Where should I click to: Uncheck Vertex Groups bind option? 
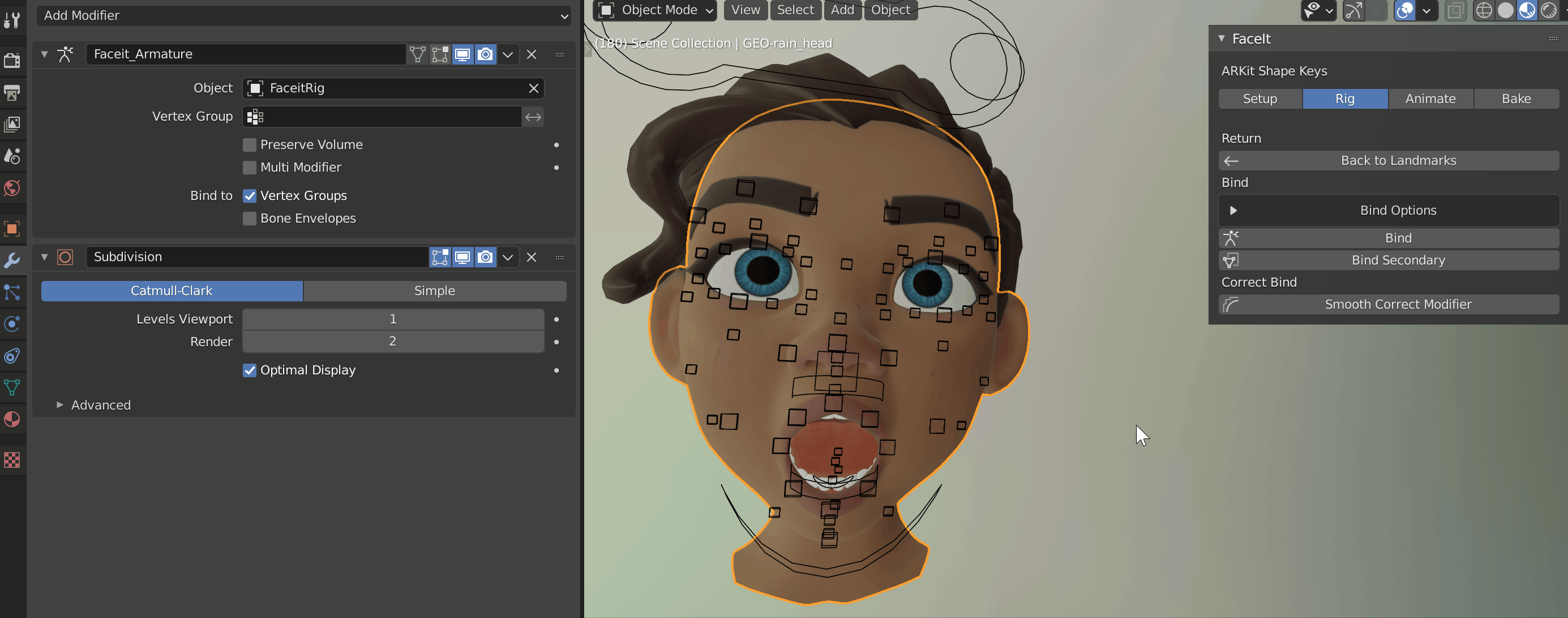[250, 196]
